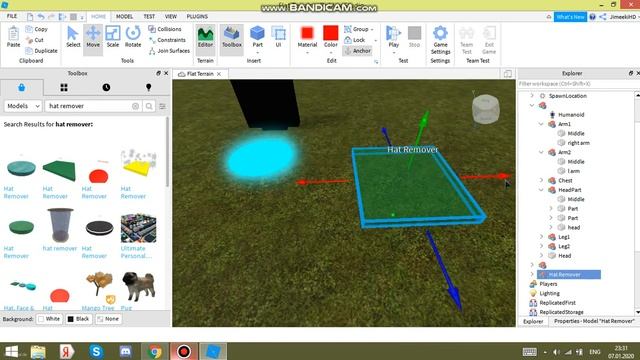Cut the selected object
The height and width of the screenshot is (360, 640).
[x=35, y=40]
